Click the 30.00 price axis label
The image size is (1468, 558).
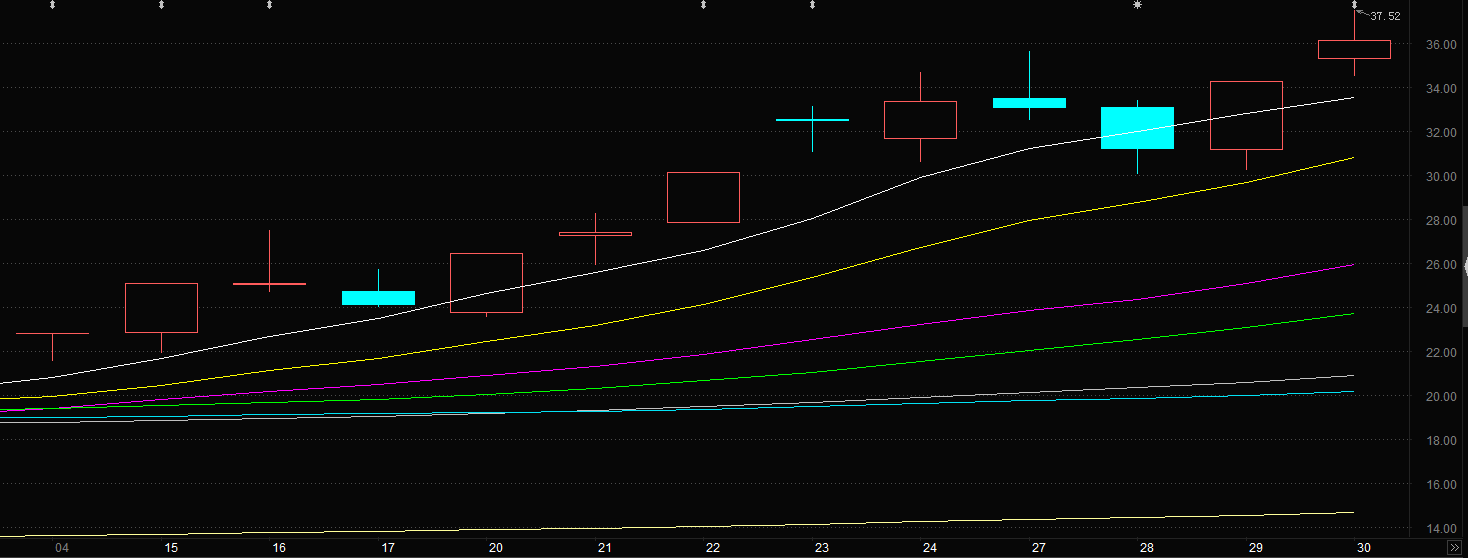pyautogui.click(x=1440, y=177)
